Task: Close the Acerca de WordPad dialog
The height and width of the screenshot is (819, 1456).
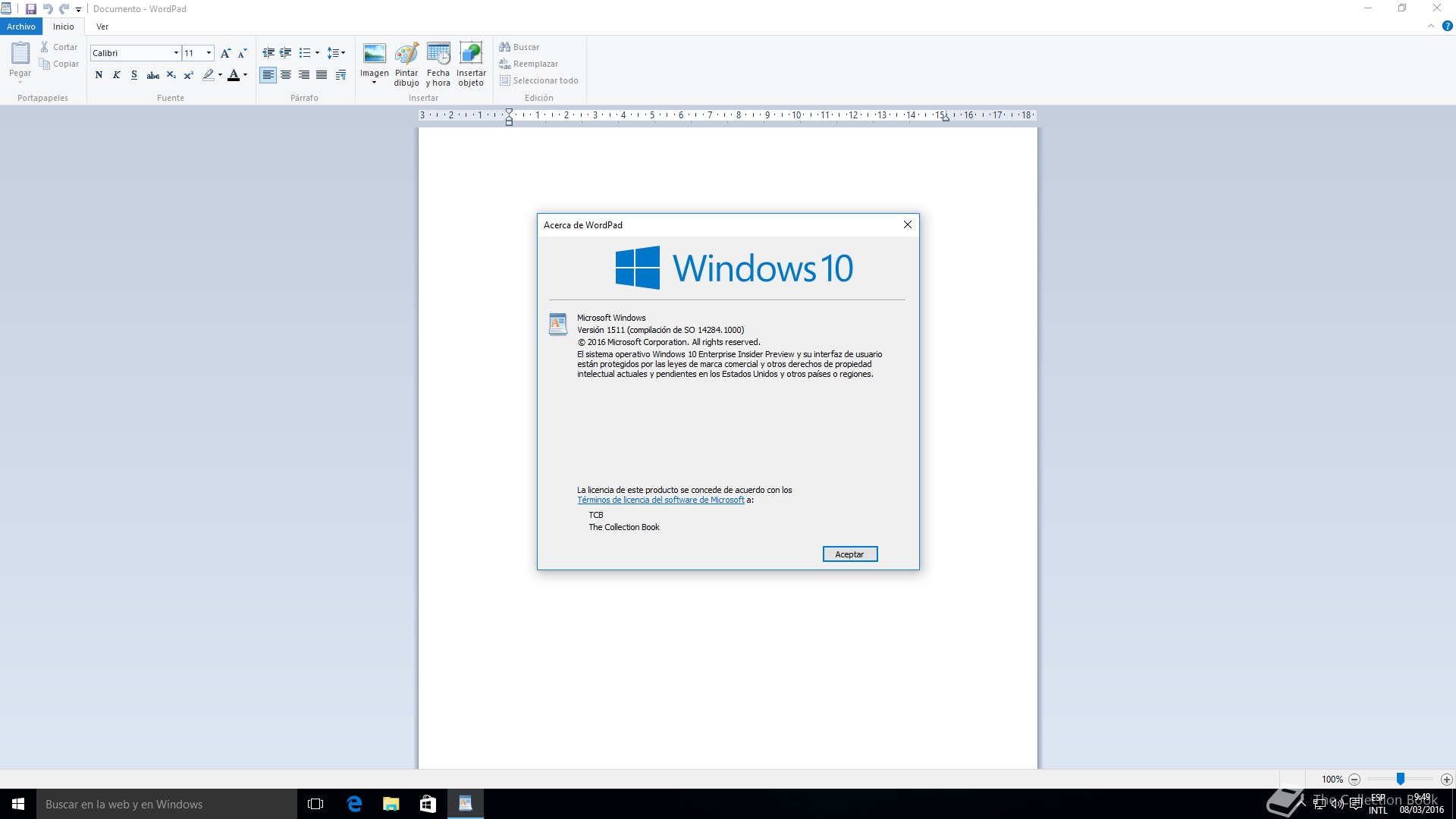Action: click(x=908, y=224)
